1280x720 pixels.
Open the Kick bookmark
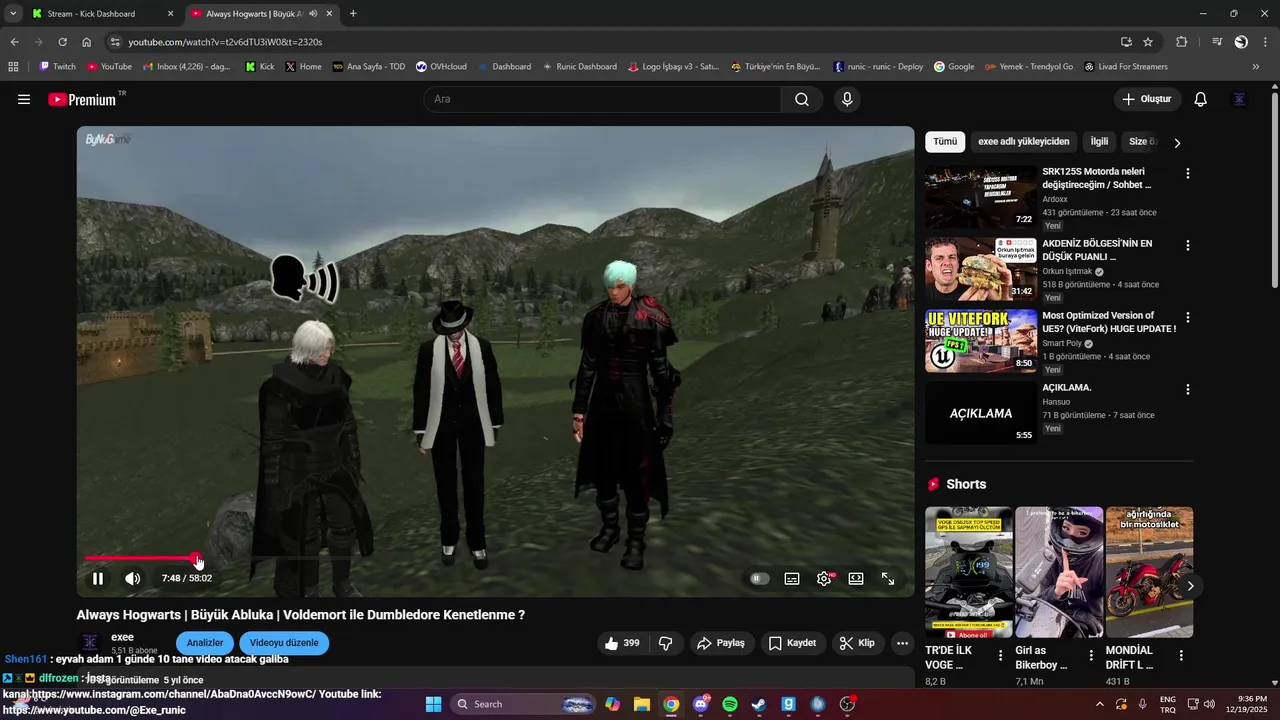[260, 67]
